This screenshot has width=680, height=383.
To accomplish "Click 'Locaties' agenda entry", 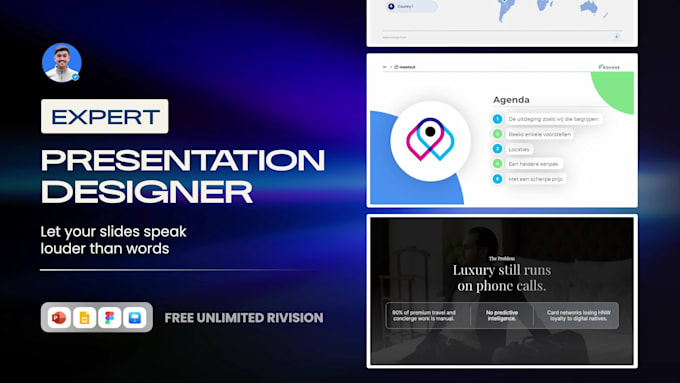I will (x=519, y=149).
